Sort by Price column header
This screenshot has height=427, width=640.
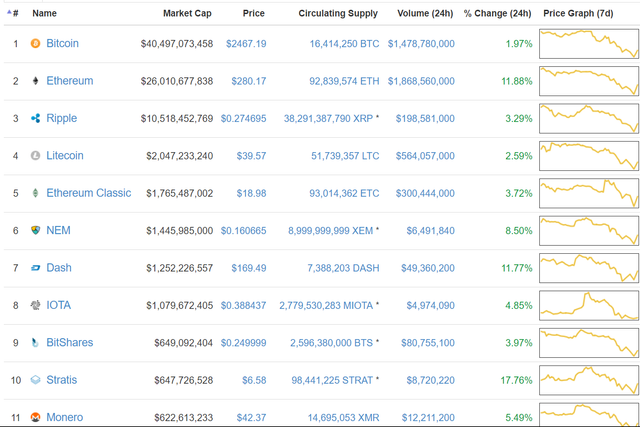coord(253,13)
